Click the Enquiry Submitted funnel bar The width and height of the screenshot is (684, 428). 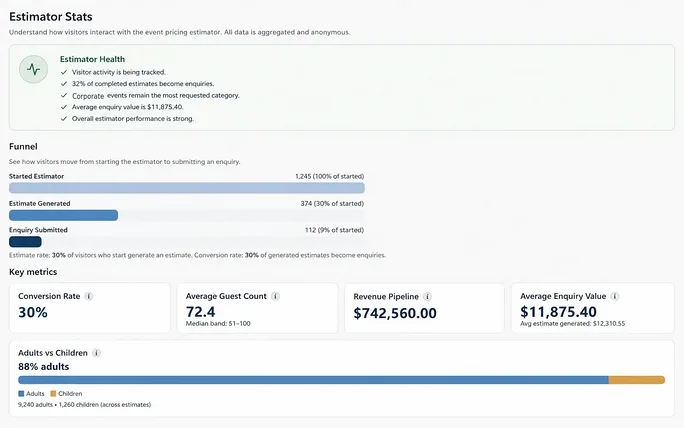pyautogui.click(x=25, y=242)
